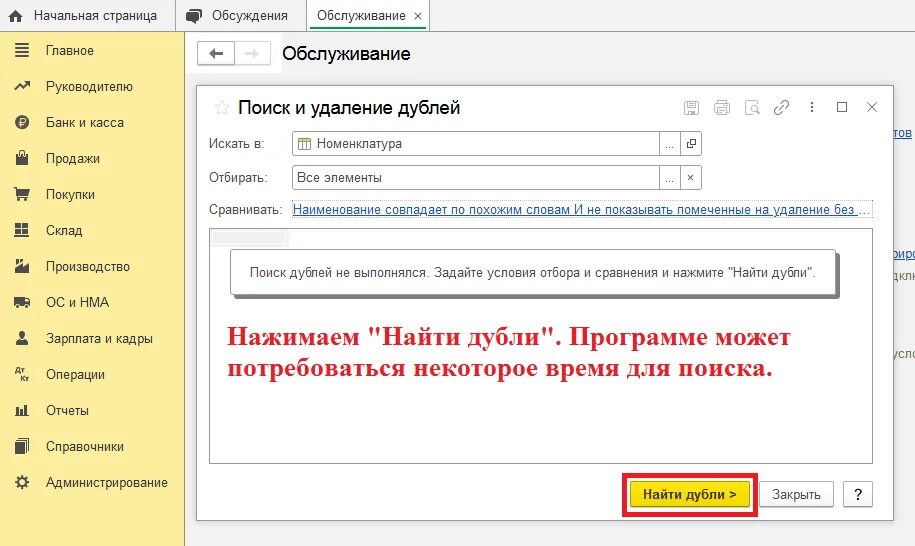Image resolution: width=915 pixels, height=546 pixels.
Task: Click the Зарплата и кадры person icon
Action: (22, 338)
